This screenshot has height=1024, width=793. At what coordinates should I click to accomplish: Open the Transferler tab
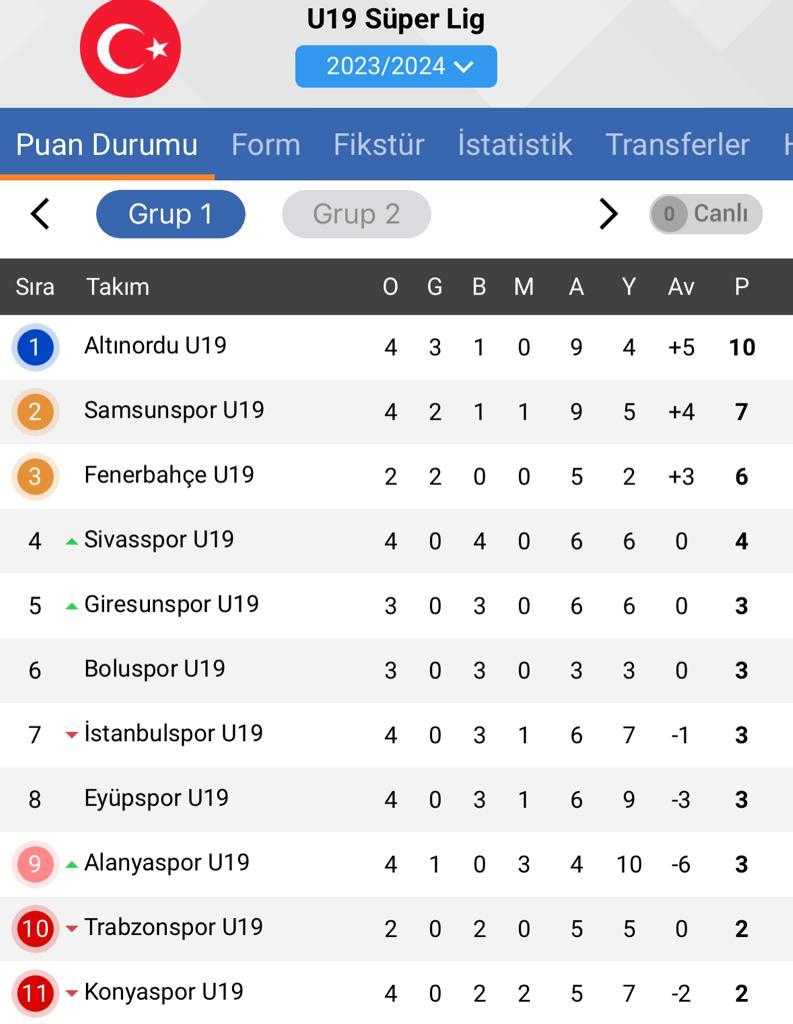point(677,144)
